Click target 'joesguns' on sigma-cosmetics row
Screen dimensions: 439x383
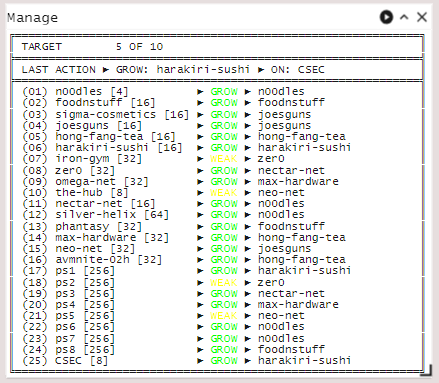(x=284, y=115)
